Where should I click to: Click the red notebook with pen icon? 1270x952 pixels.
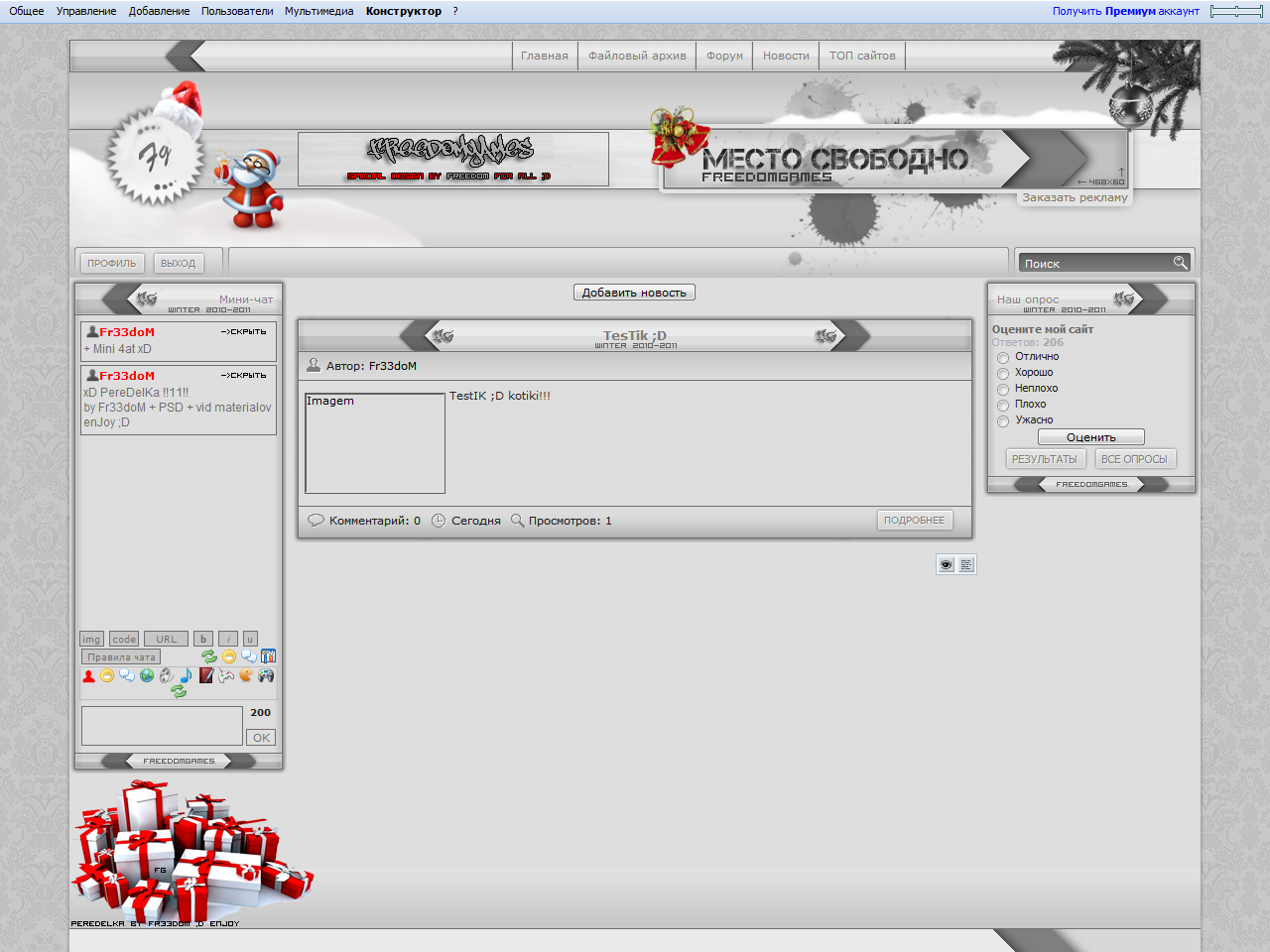pyautogui.click(x=206, y=676)
